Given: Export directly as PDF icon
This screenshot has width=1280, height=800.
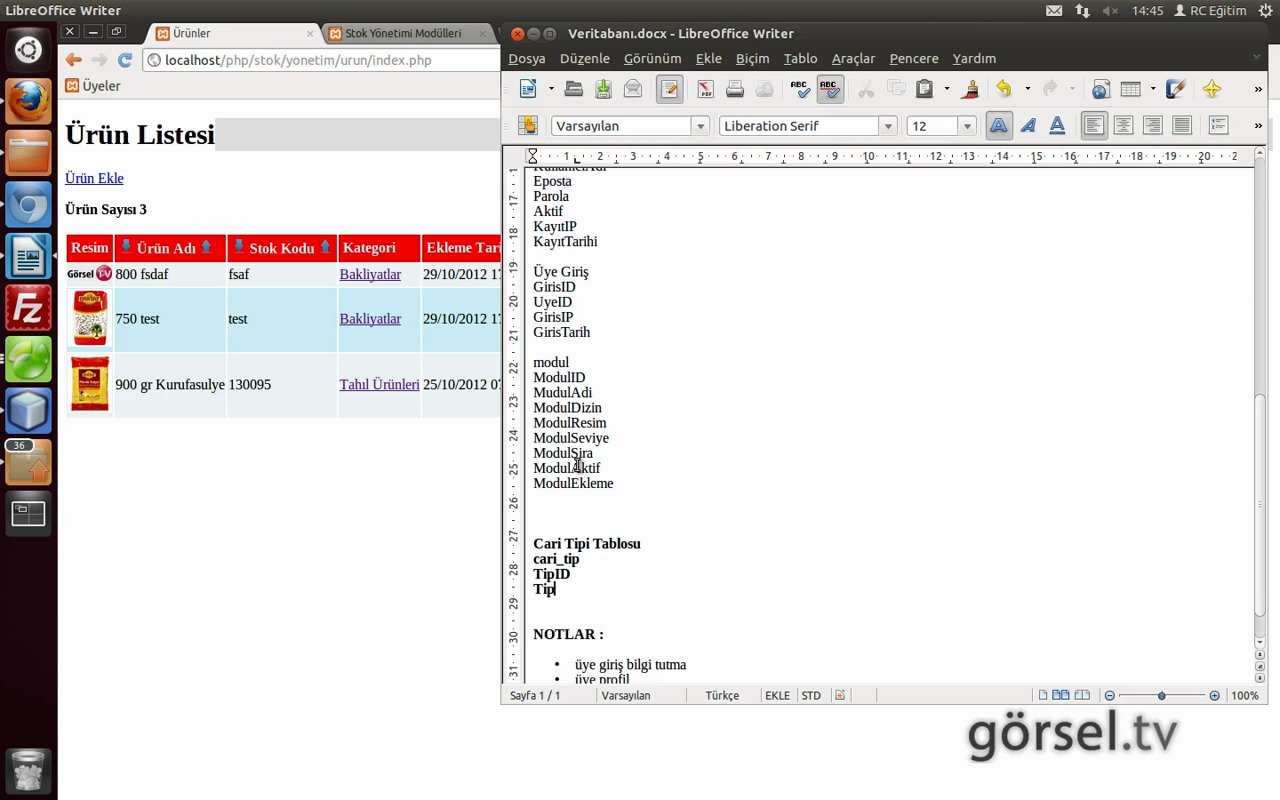Looking at the screenshot, I should click(x=705, y=89).
